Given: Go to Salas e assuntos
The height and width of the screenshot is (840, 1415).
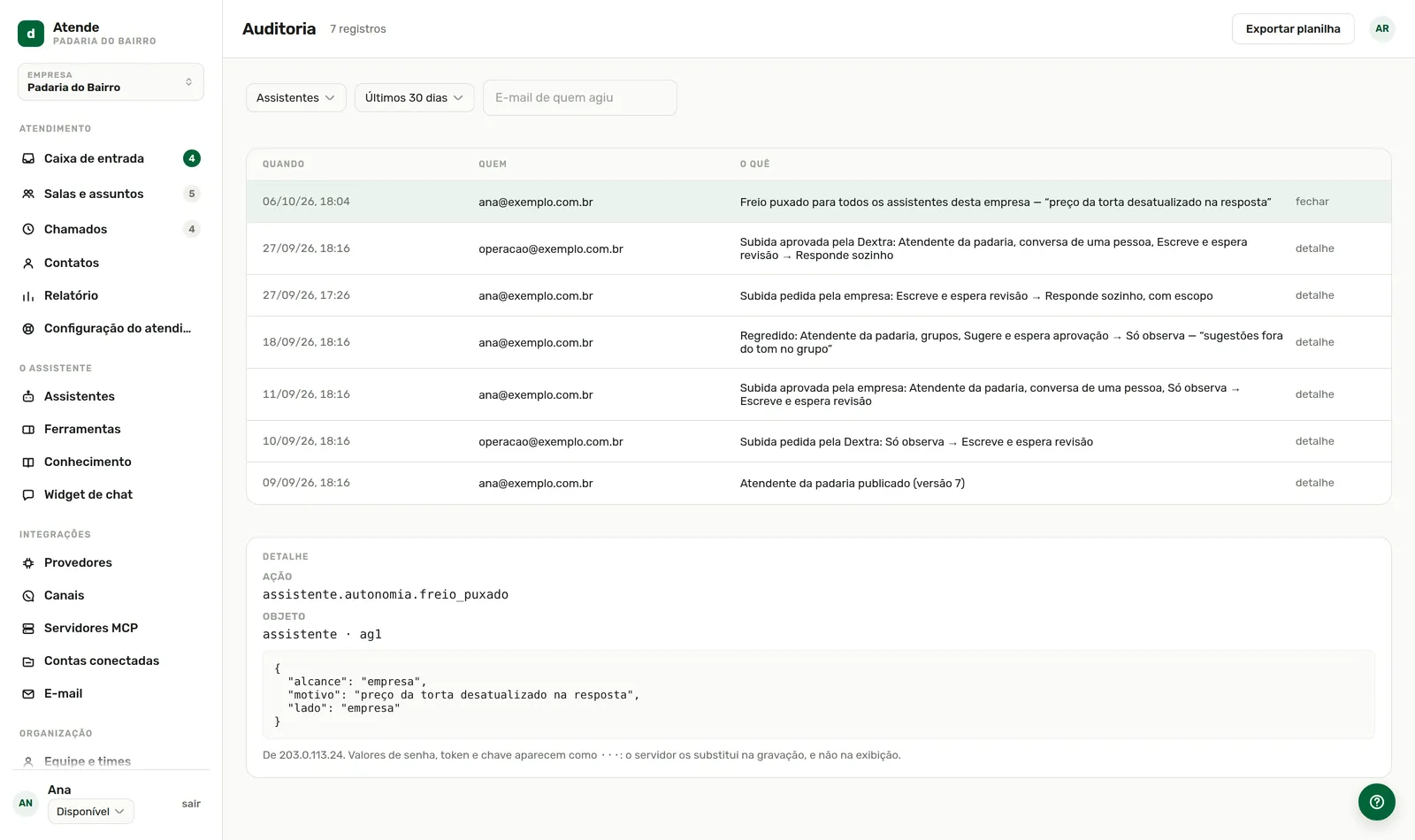Looking at the screenshot, I should point(111,194).
